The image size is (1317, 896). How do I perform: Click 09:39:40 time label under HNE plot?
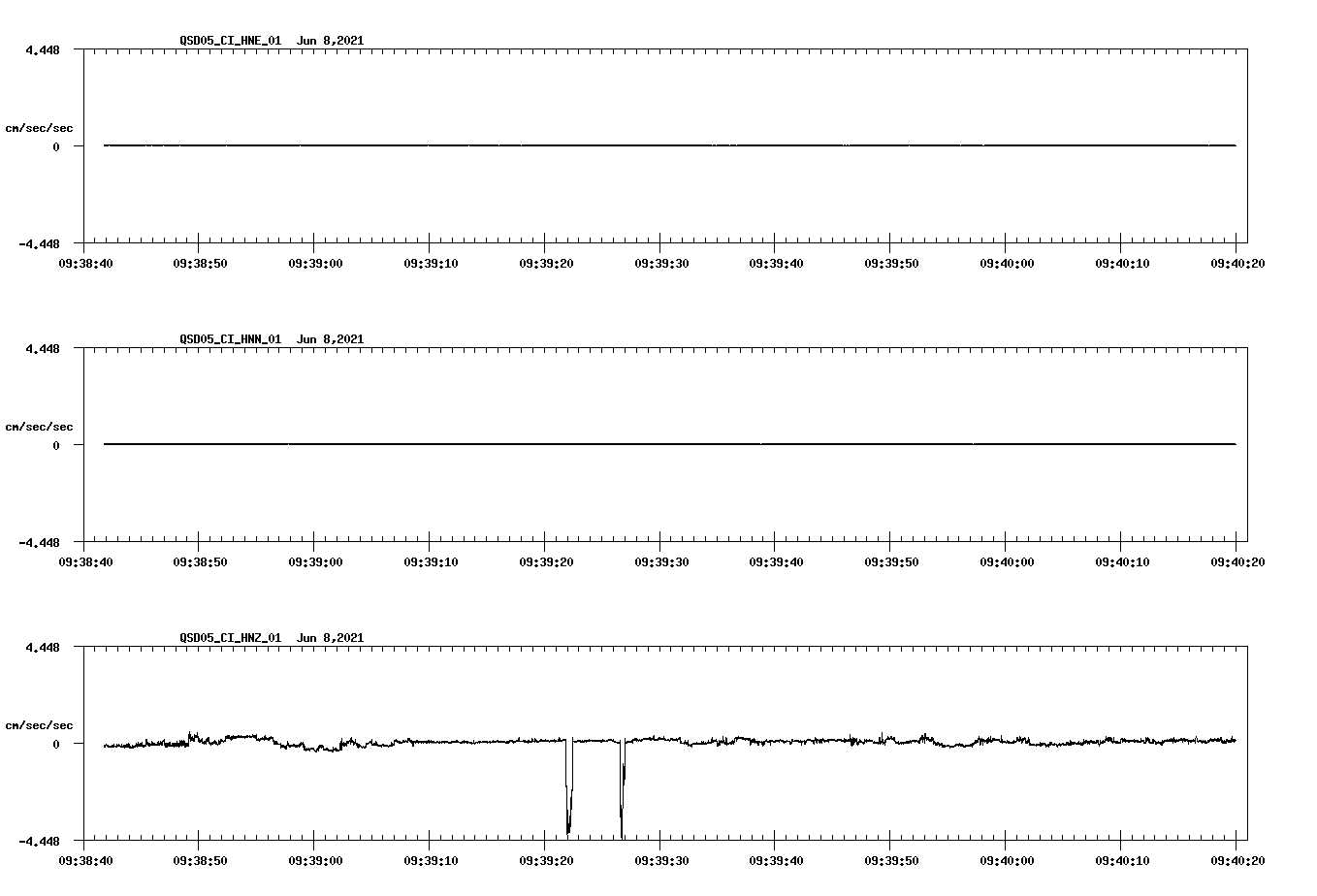[x=776, y=263]
